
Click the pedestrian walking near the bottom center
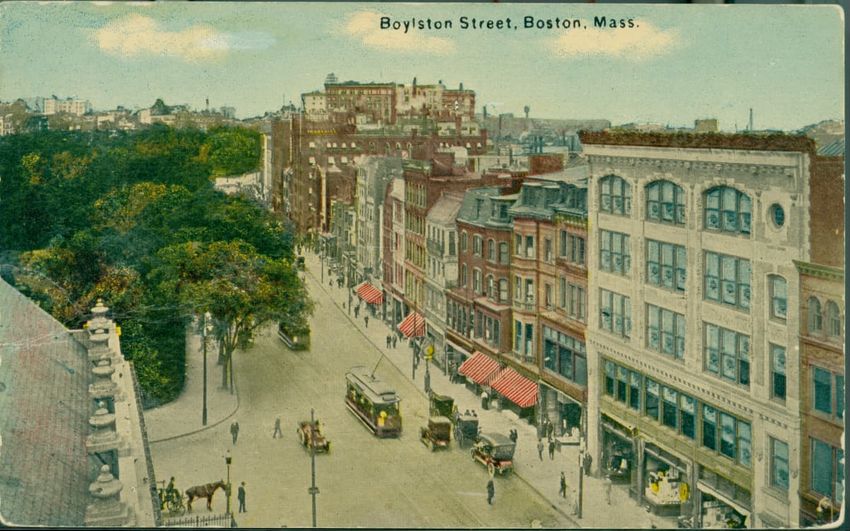pos(490,491)
